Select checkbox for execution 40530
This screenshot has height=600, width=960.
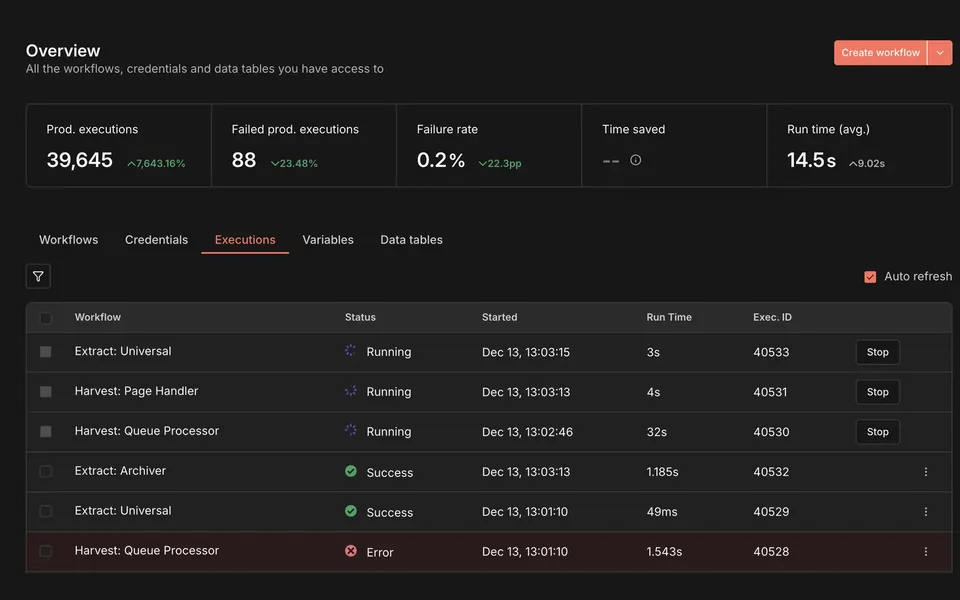click(46, 431)
